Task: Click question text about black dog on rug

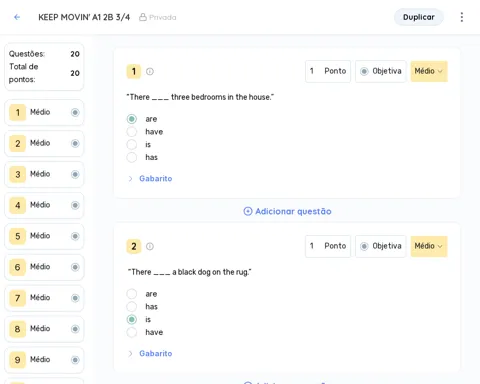Action: pyautogui.click(x=190, y=272)
